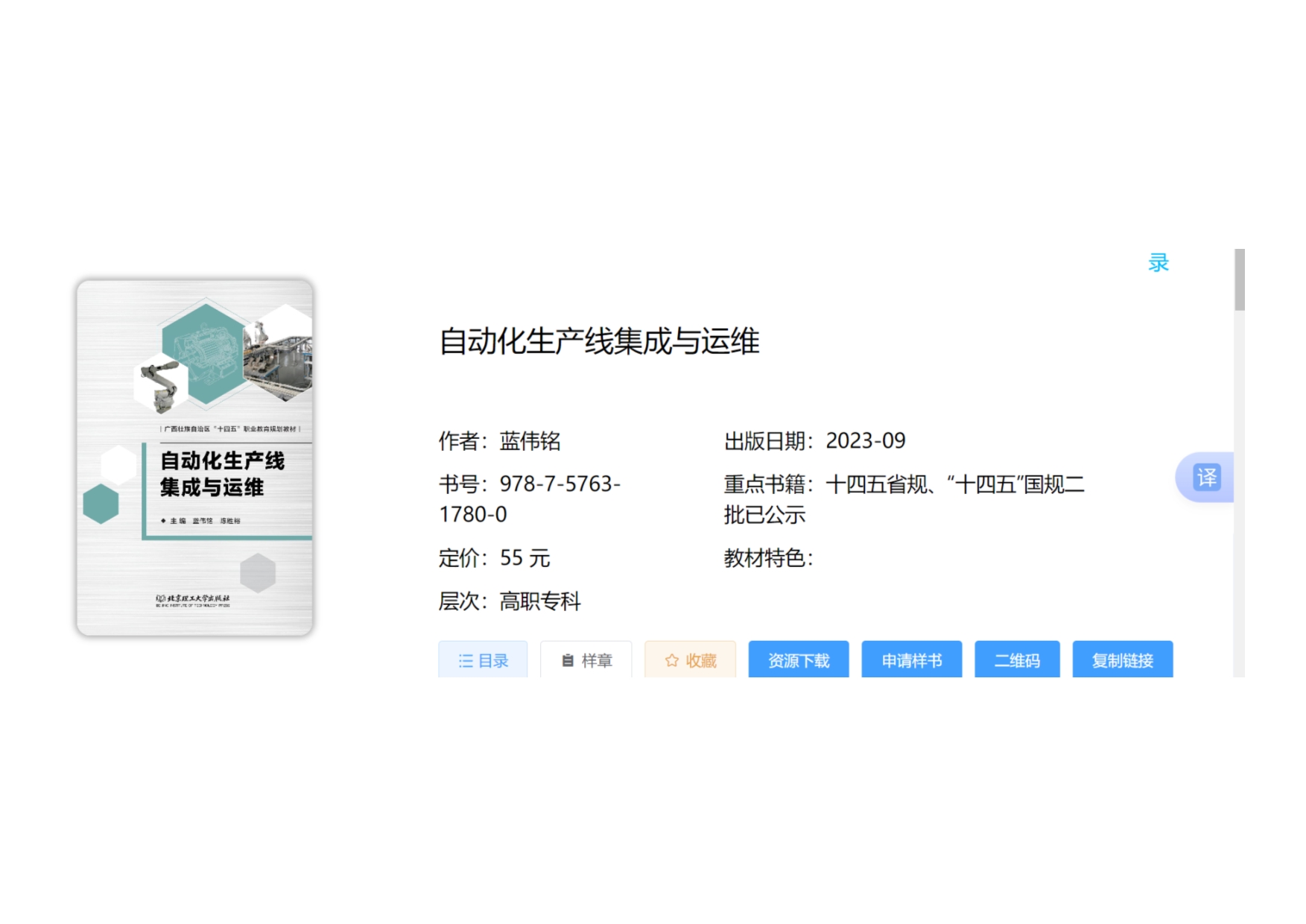The width and height of the screenshot is (1306, 924).
Task: Click the publication date 2023-09
Action: pyautogui.click(x=865, y=441)
